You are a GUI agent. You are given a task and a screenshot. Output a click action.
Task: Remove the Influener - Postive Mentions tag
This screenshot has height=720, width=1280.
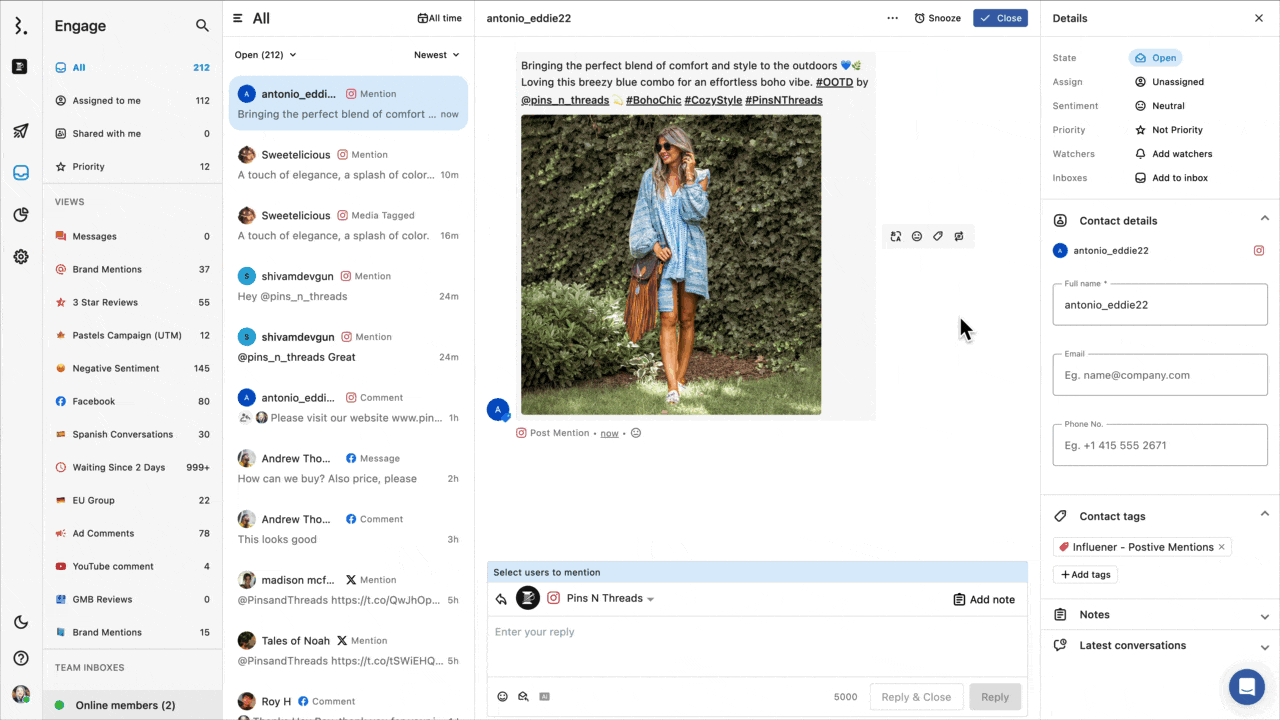pos(1221,547)
